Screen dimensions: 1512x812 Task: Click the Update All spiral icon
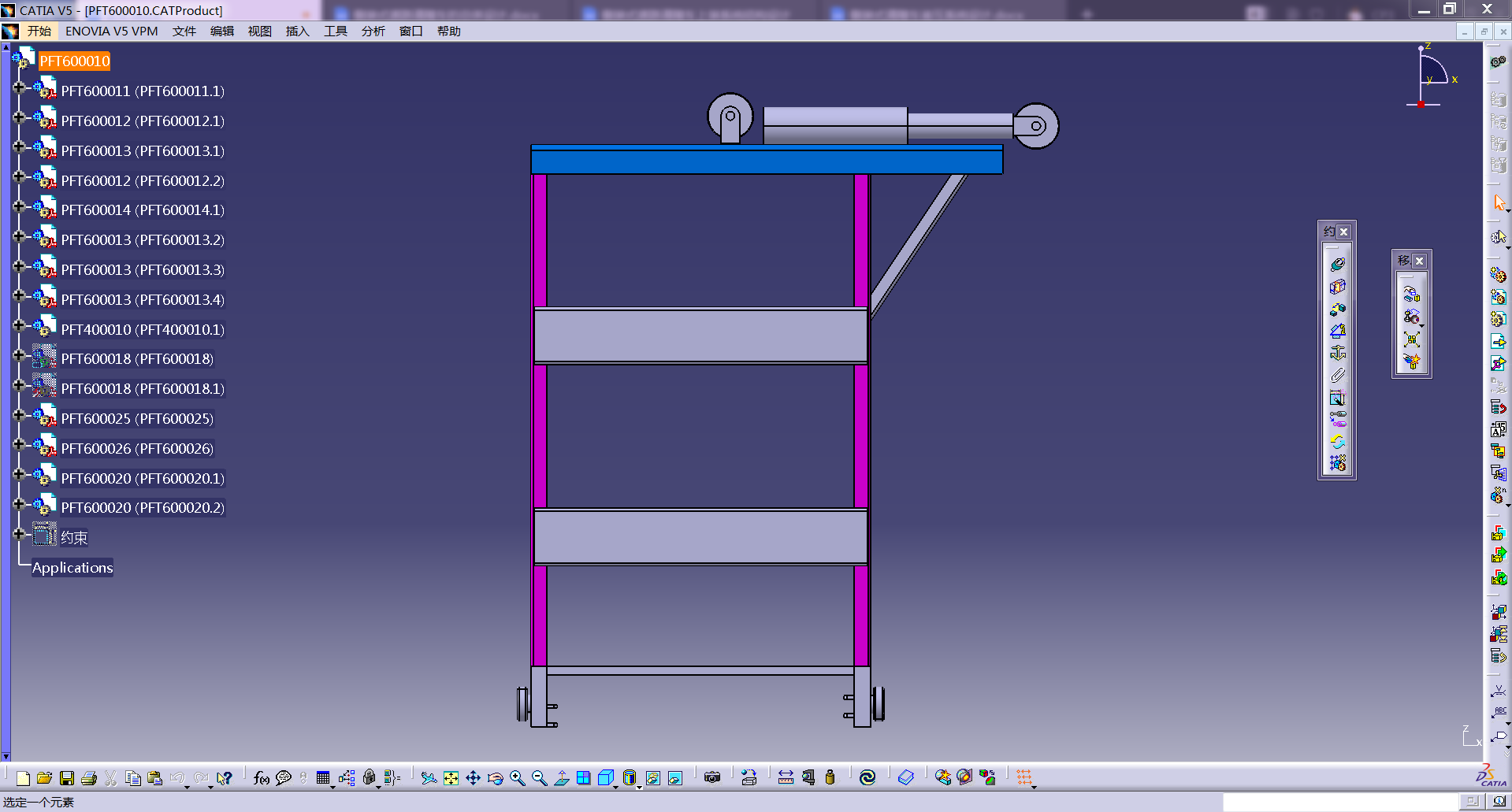point(867,778)
